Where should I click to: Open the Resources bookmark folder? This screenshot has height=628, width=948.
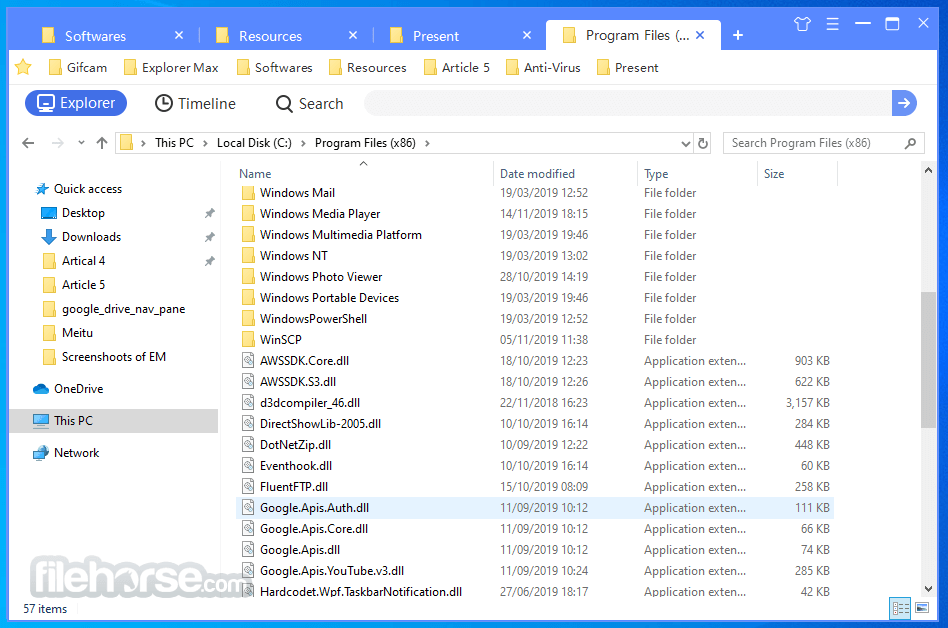pos(368,68)
